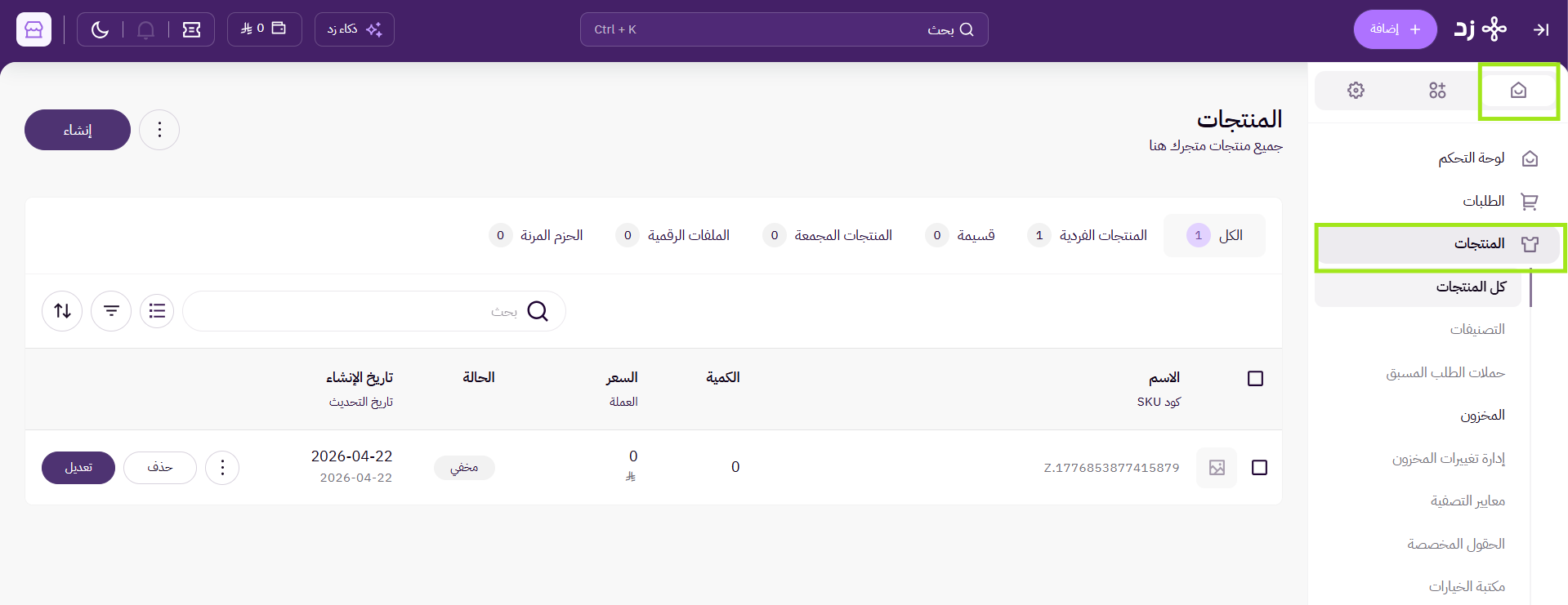This screenshot has width=1568, height=605.
Task: Click the 2026-04-22 creation date
Action: pos(352,456)
